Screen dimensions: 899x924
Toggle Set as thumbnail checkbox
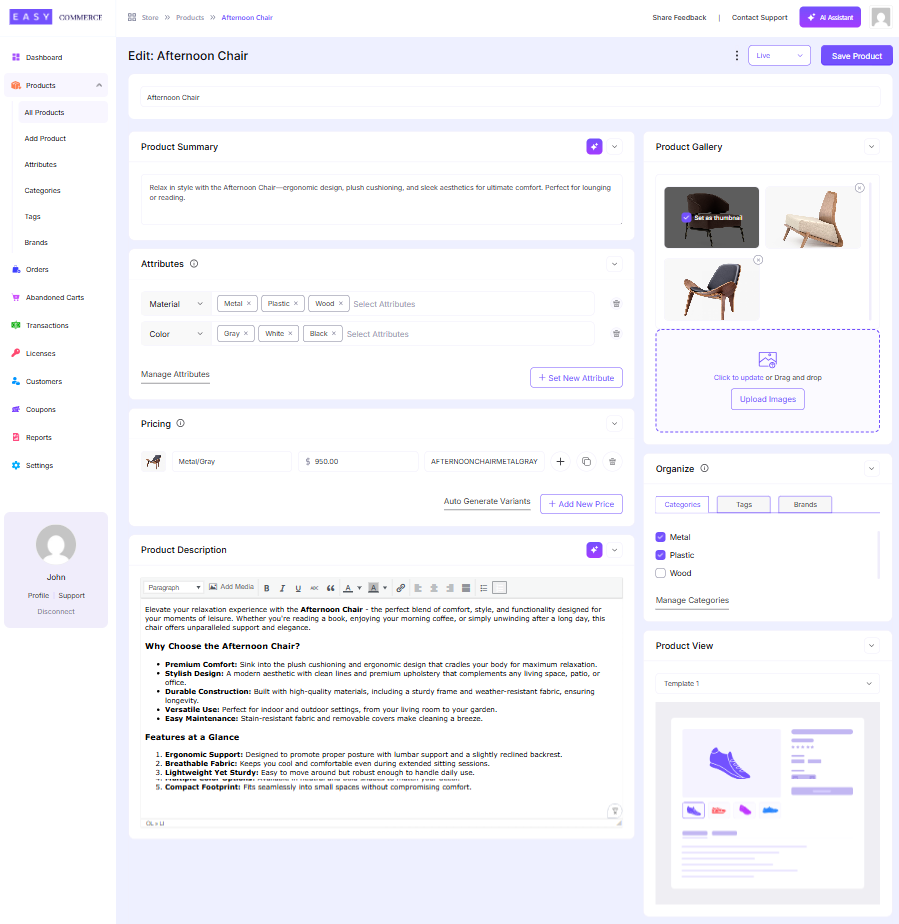point(686,217)
